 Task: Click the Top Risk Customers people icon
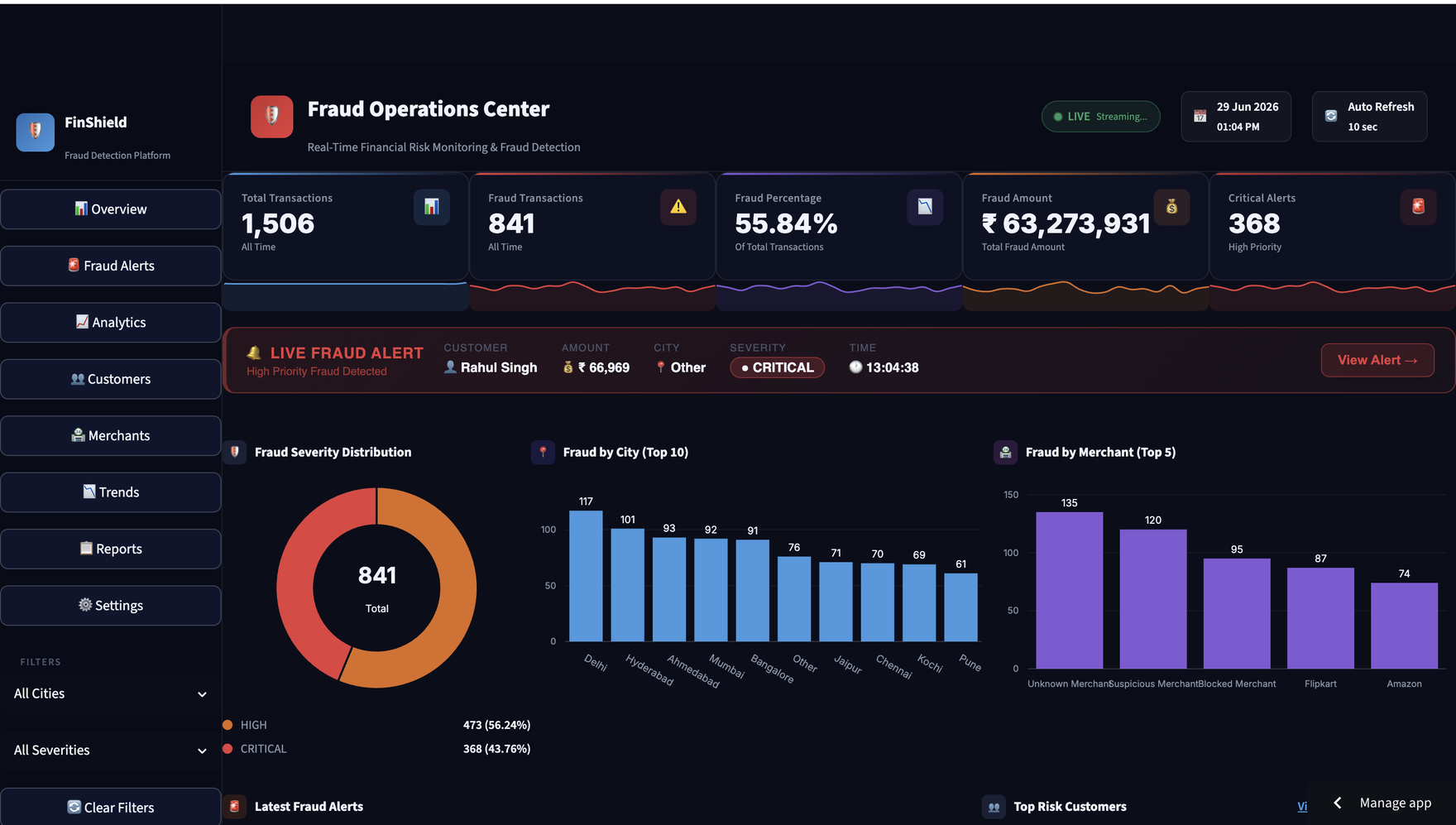tap(994, 807)
